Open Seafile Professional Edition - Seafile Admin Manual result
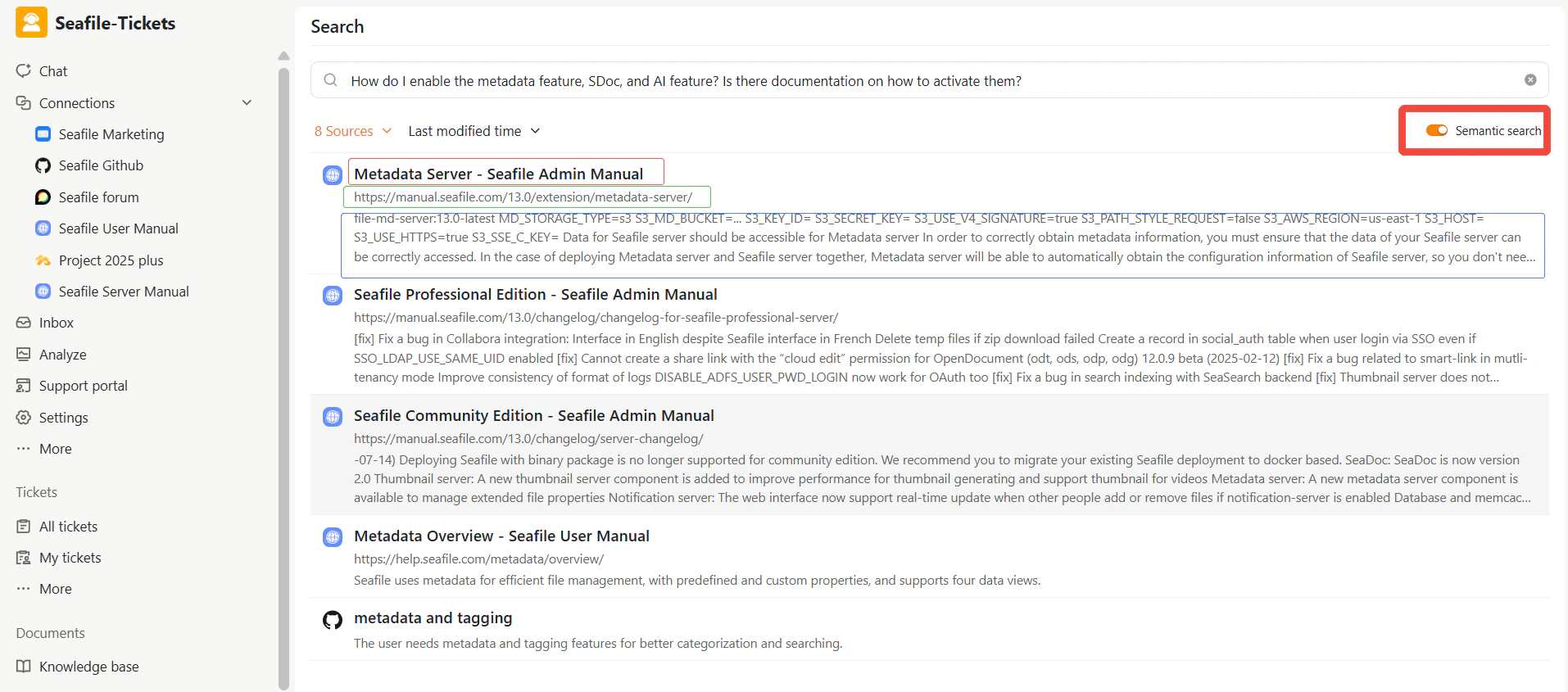The image size is (1568, 692). 535,295
